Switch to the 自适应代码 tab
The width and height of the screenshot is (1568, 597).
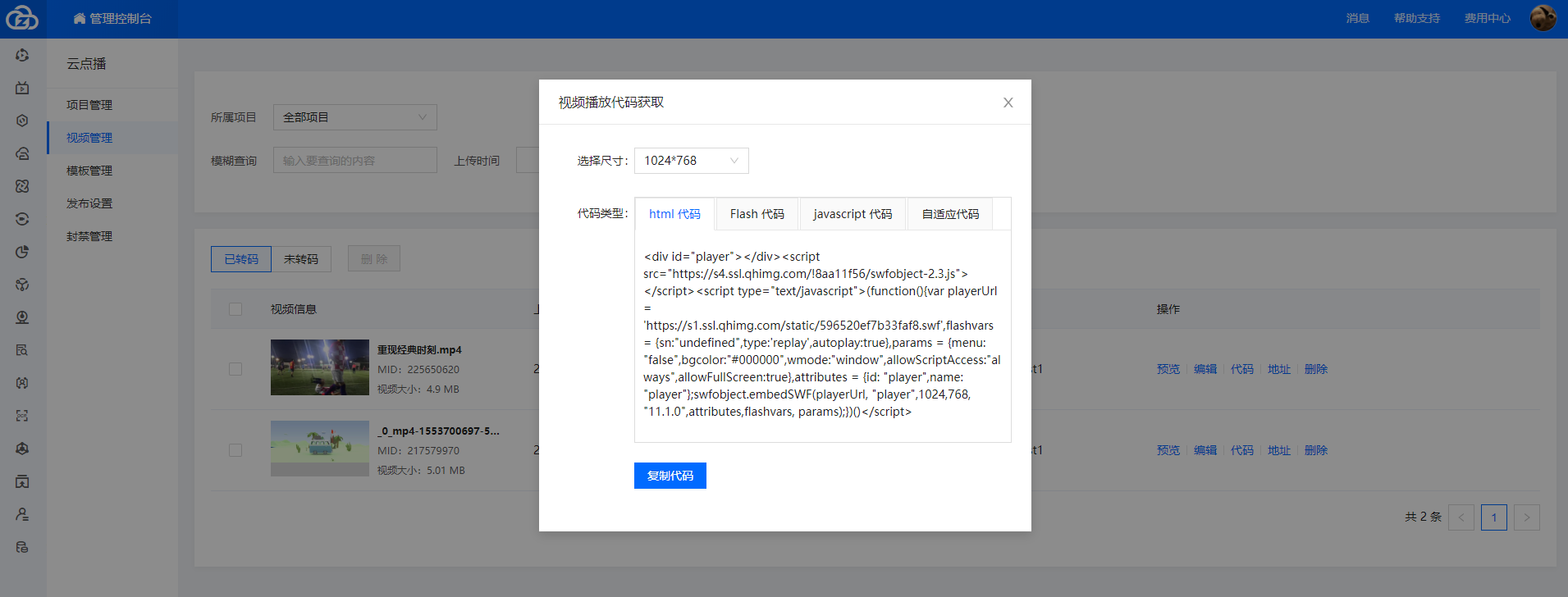pos(950,214)
